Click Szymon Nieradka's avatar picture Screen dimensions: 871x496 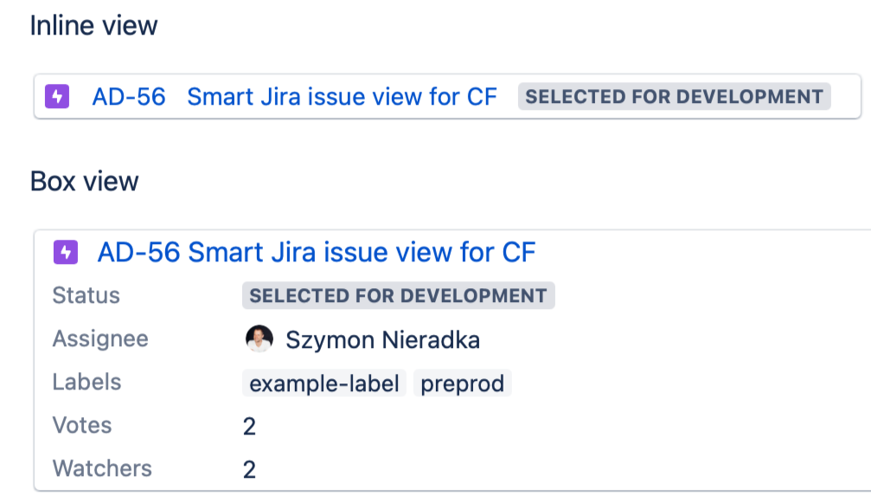click(259, 339)
